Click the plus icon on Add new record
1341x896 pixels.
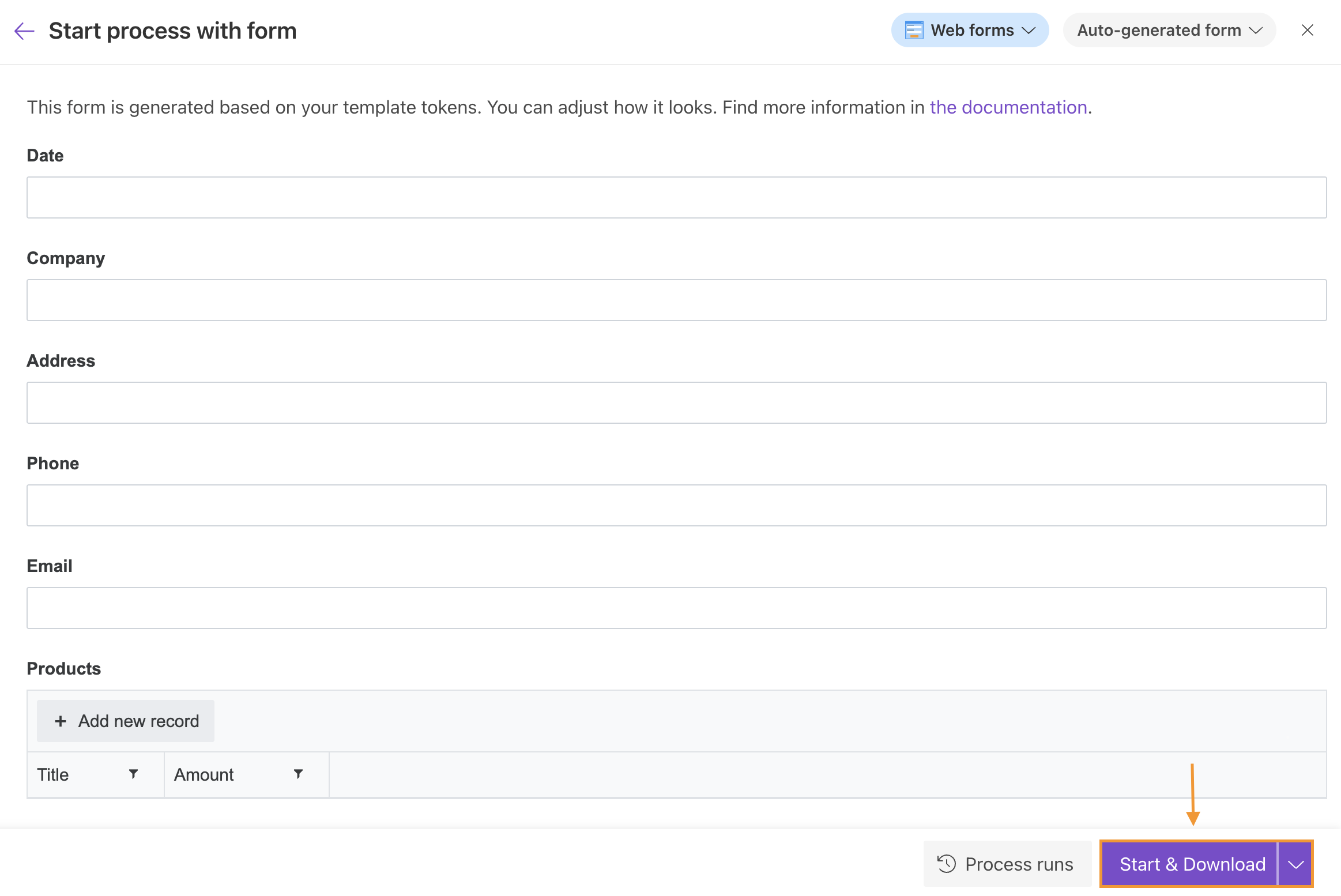pos(61,721)
